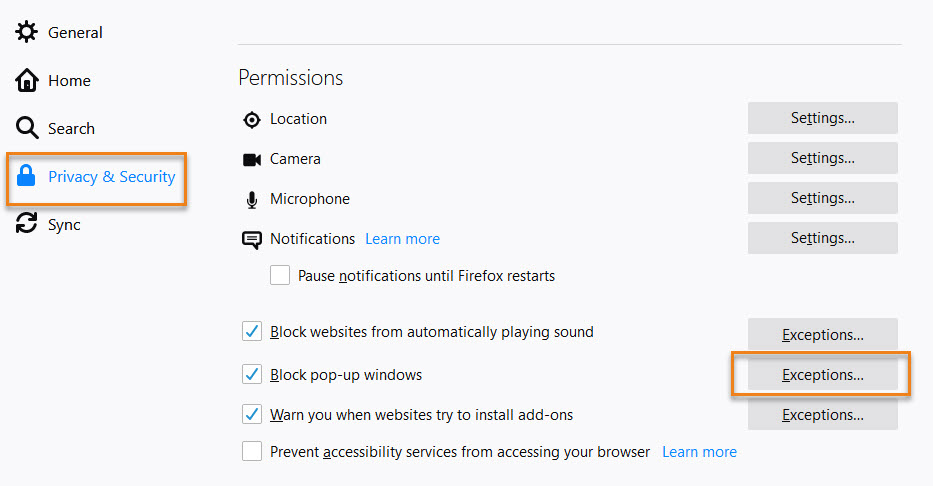
Task: Enable Pause notifications until Firefox restarts
Action: click(x=280, y=275)
